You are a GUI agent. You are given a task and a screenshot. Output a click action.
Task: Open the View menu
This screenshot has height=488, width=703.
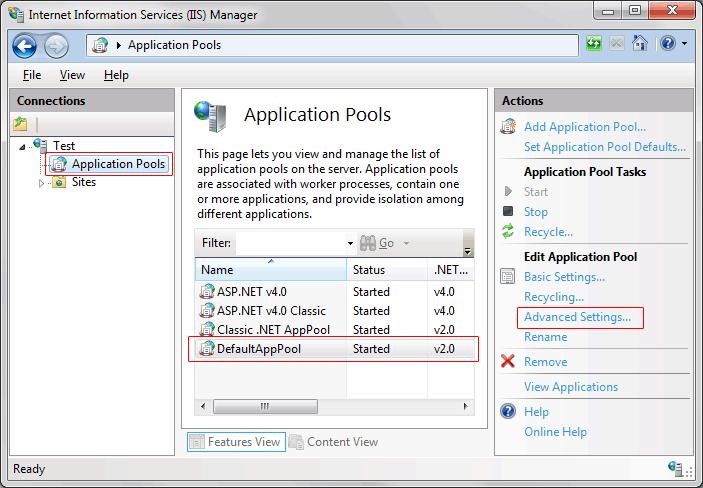[x=72, y=75]
